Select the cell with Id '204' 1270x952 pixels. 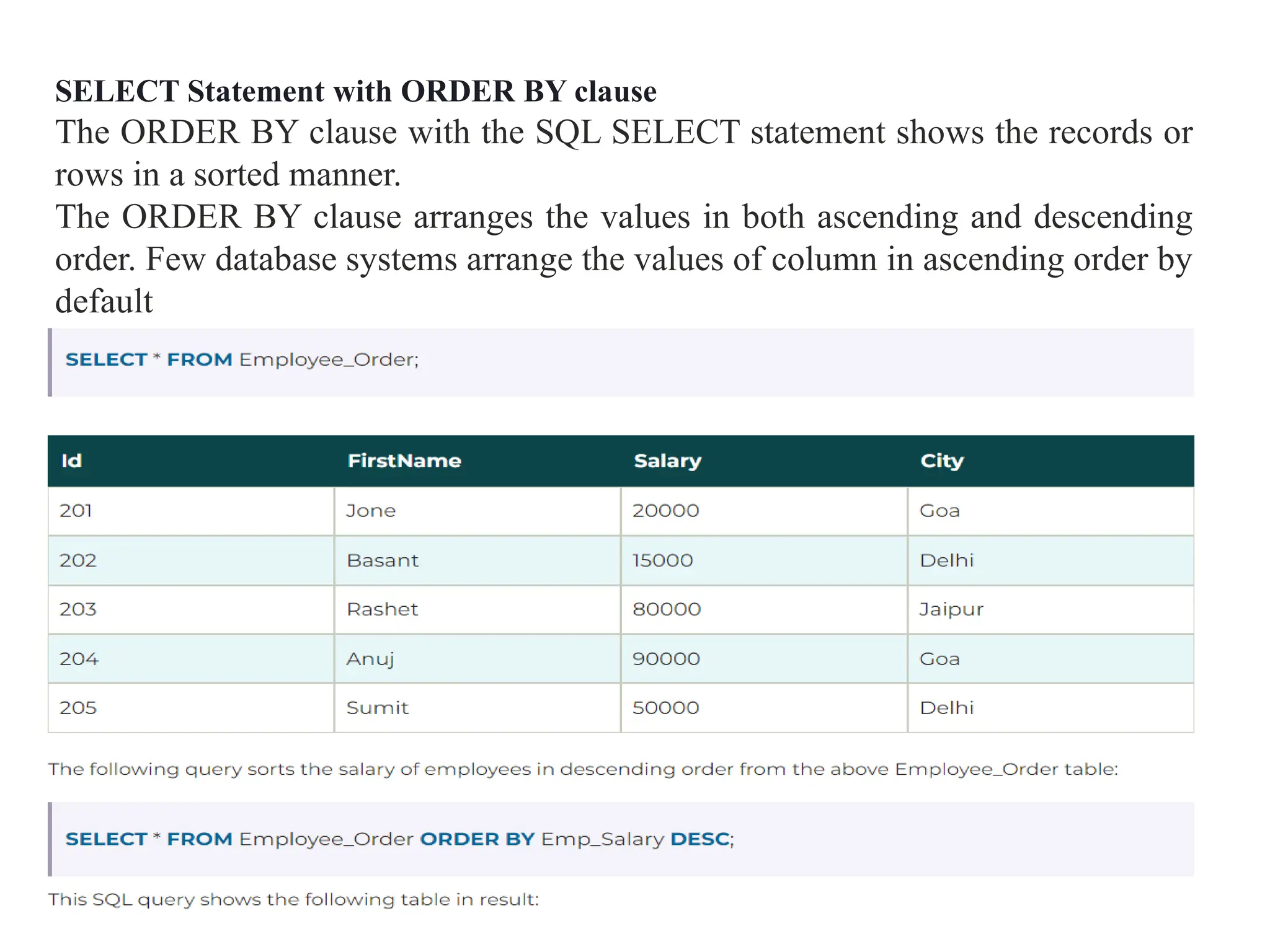click(x=191, y=659)
